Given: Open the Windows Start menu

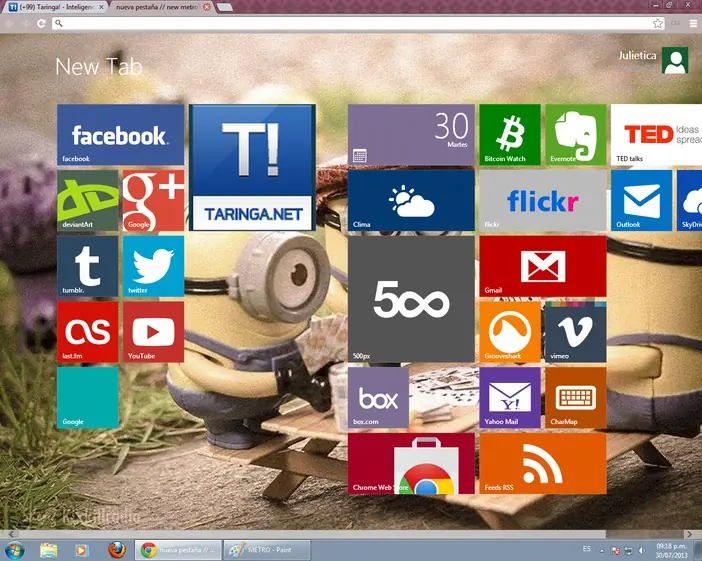Looking at the screenshot, I should coord(15,550).
